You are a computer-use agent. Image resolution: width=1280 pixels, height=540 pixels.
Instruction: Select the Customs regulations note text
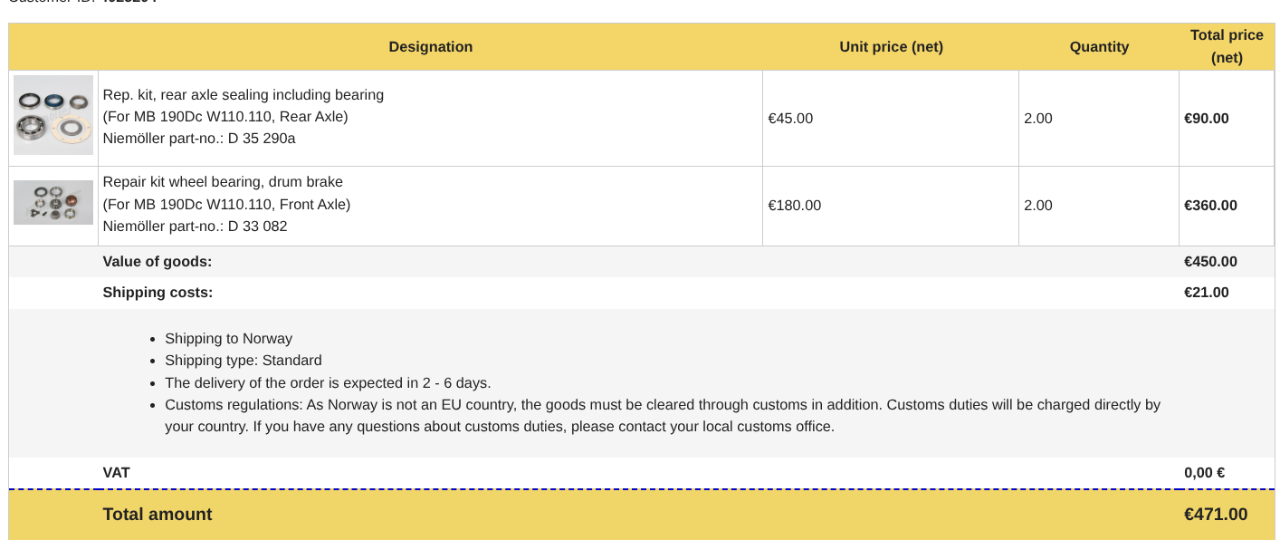[x=662, y=416]
